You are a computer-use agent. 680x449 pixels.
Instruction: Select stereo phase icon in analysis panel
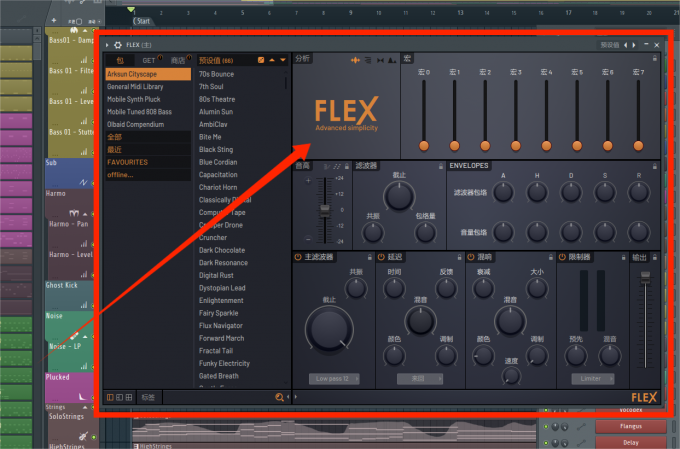click(380, 60)
